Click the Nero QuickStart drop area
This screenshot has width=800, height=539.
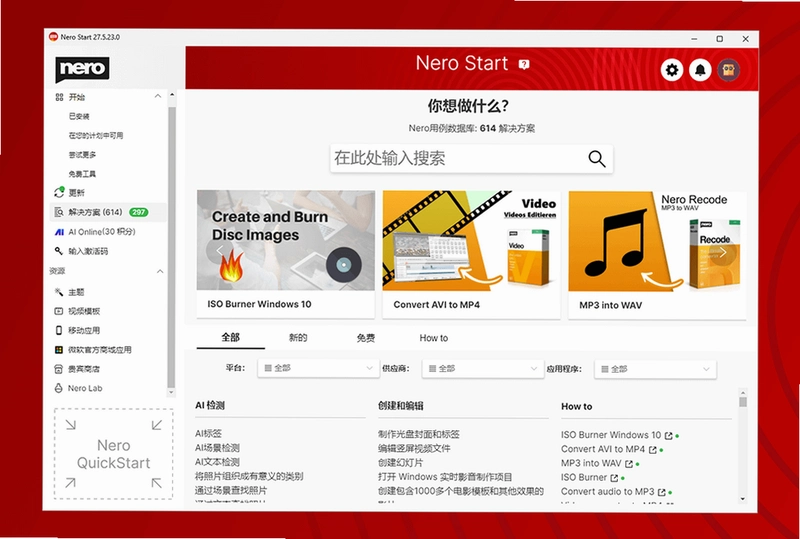(x=113, y=454)
